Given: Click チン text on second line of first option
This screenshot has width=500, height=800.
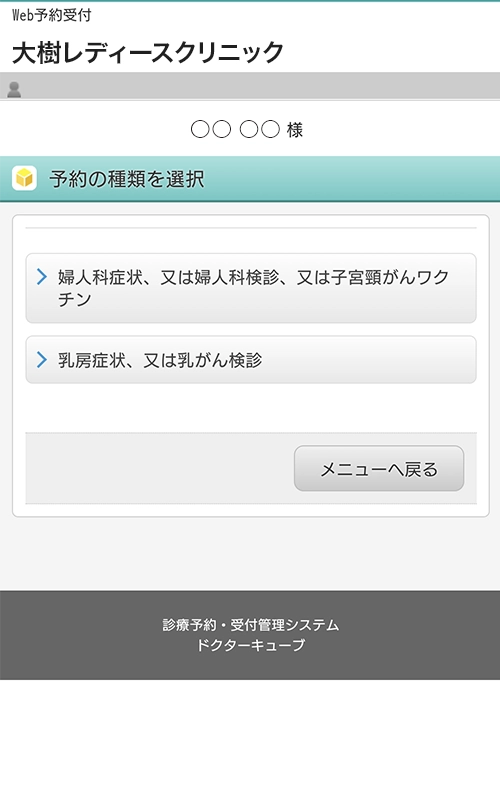Looking at the screenshot, I should pos(74,299).
